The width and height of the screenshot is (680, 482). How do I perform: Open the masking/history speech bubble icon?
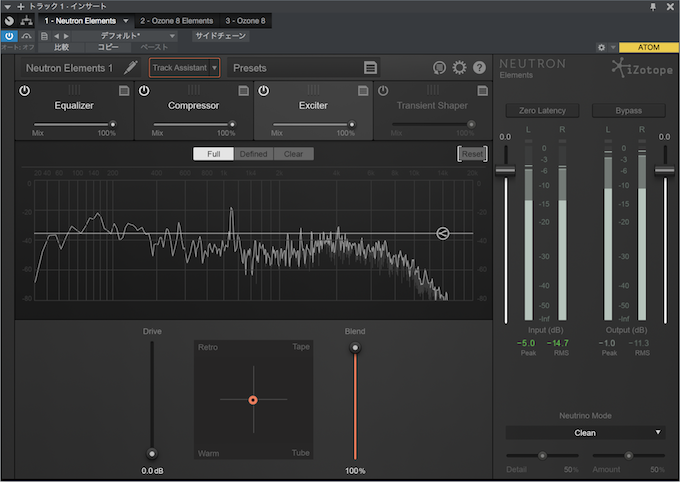(x=439, y=68)
